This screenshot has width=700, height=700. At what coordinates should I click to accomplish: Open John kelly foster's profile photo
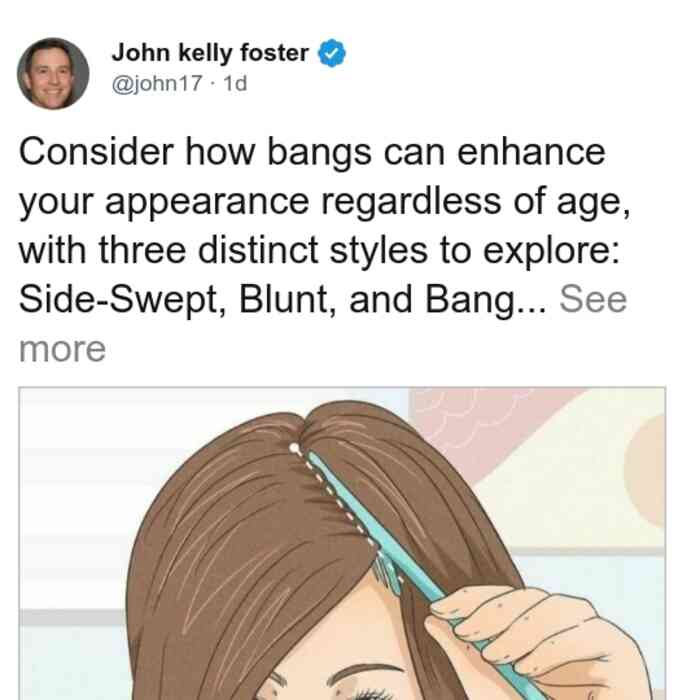tap(53, 74)
